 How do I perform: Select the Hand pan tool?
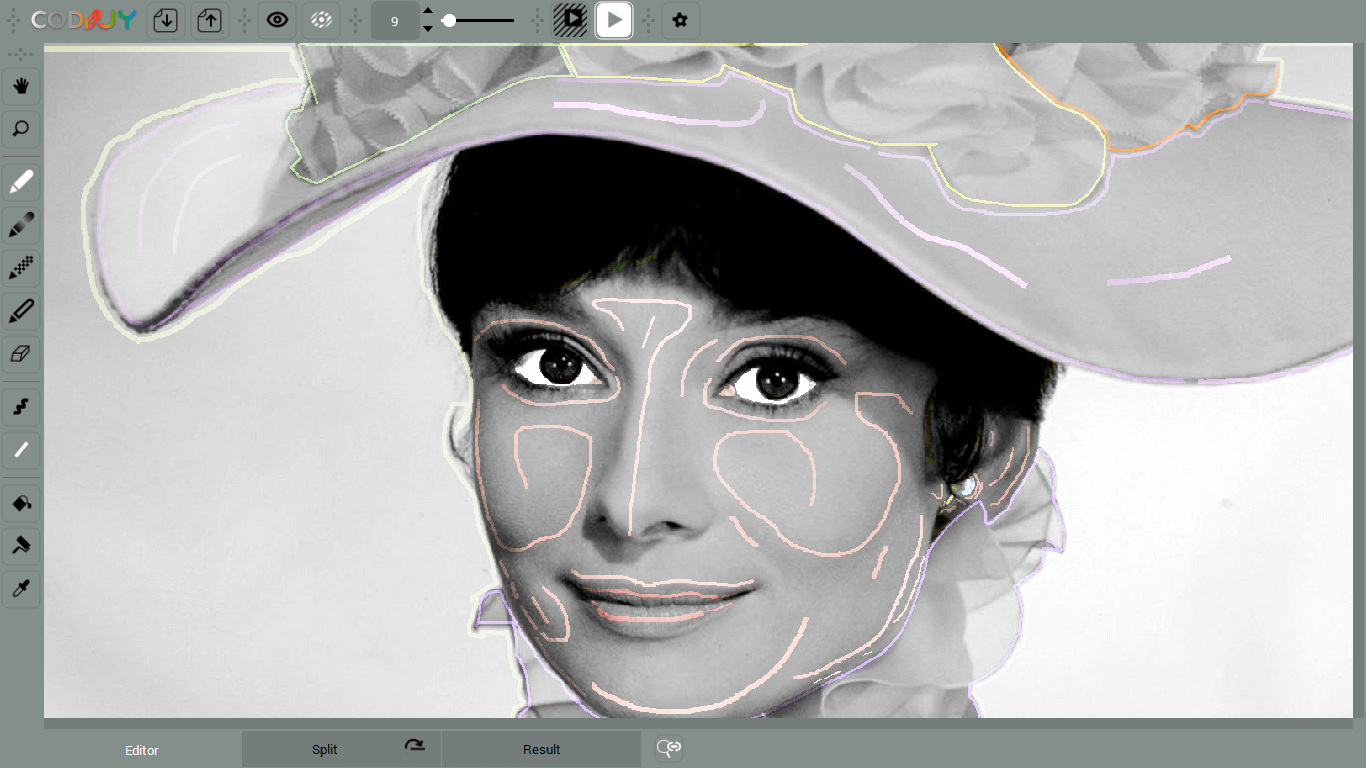point(21,86)
